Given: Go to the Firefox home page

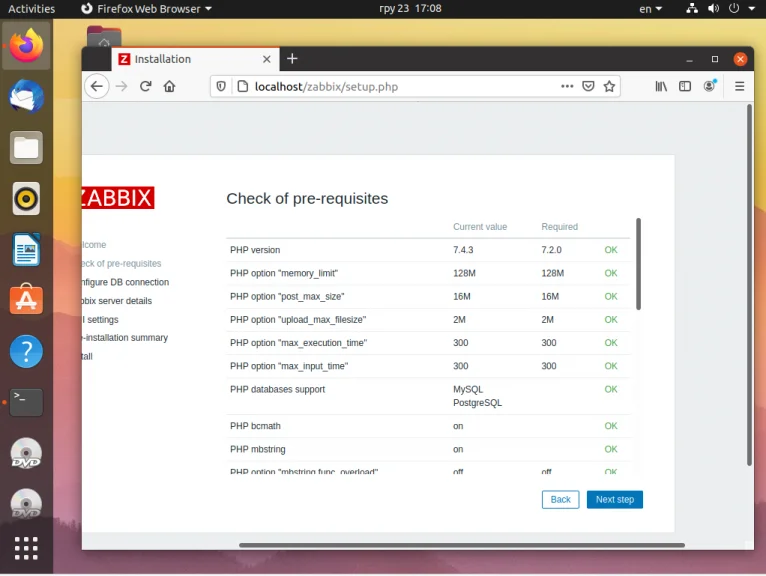Looking at the screenshot, I should coord(169,86).
